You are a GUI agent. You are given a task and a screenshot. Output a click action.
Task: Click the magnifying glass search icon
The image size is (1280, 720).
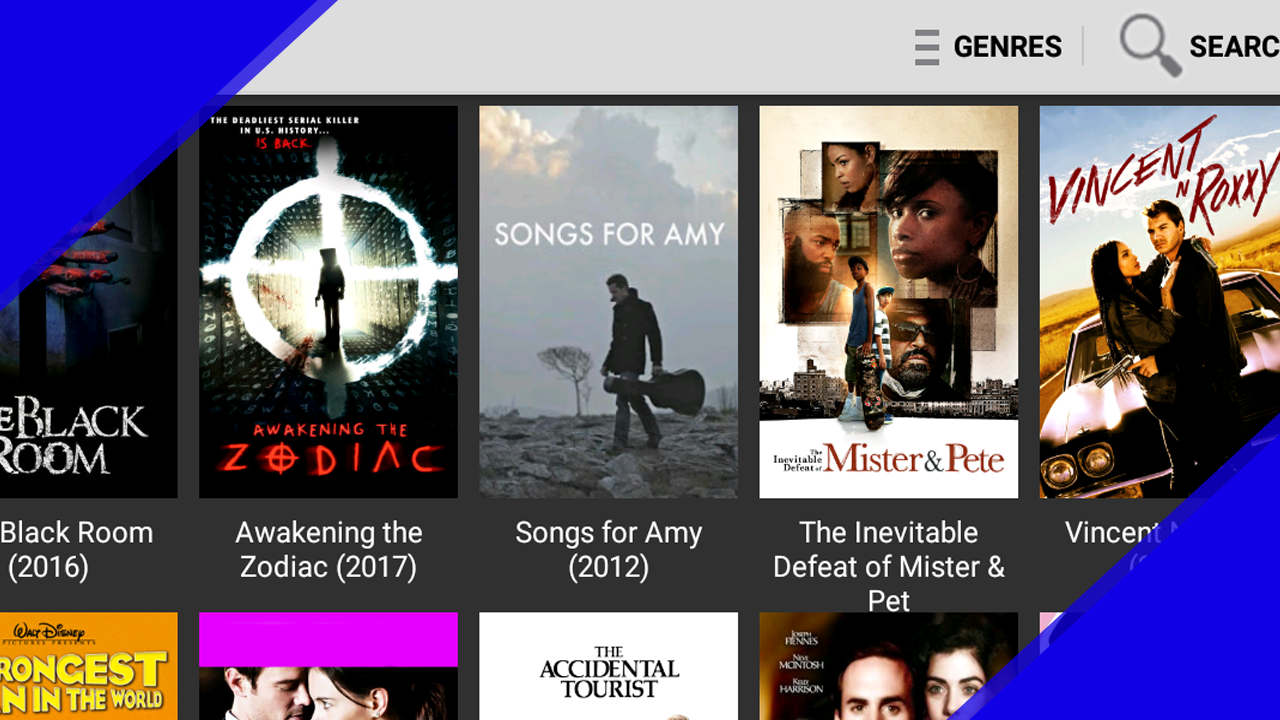tap(1150, 45)
